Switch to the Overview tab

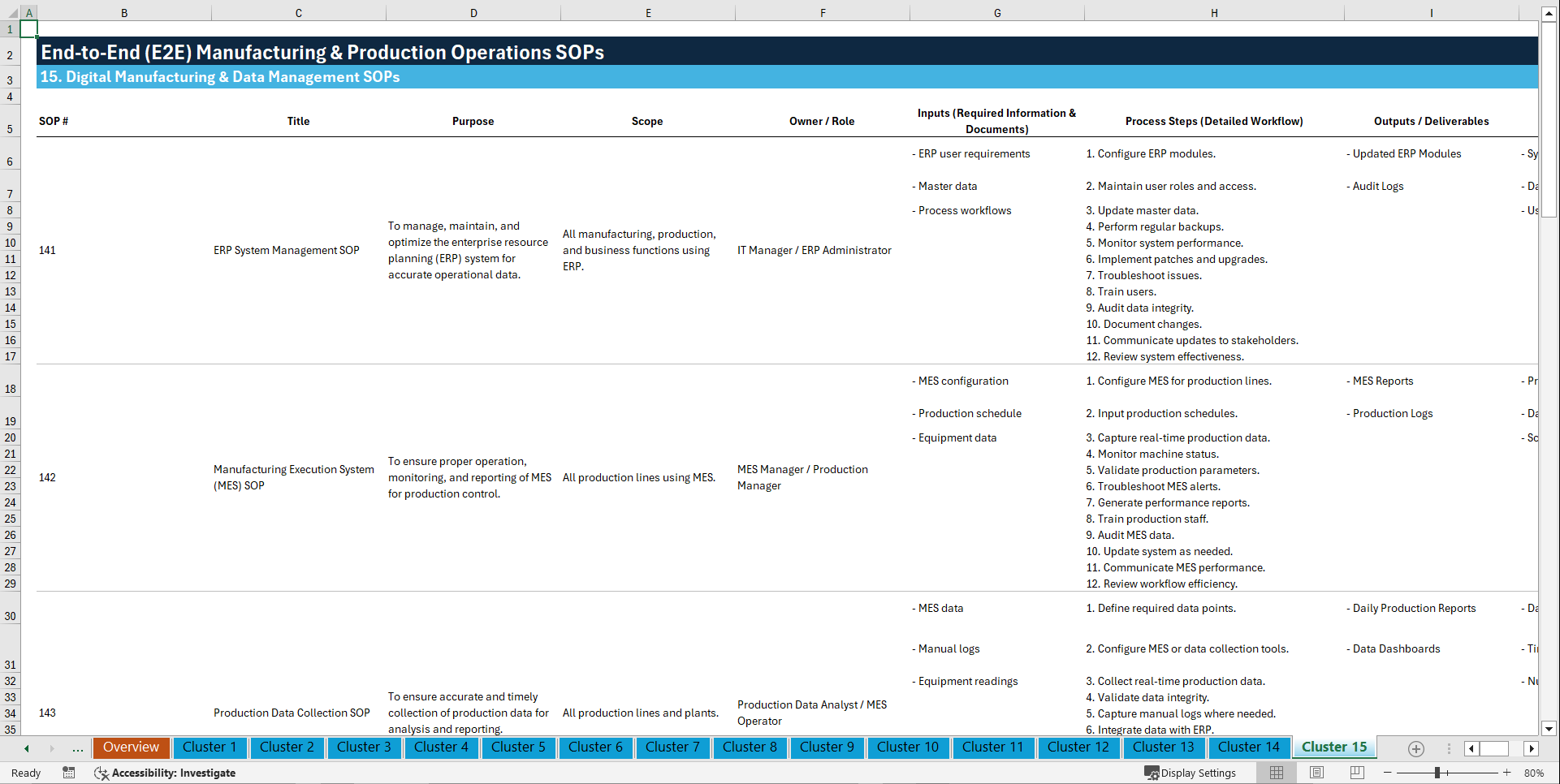(x=131, y=747)
